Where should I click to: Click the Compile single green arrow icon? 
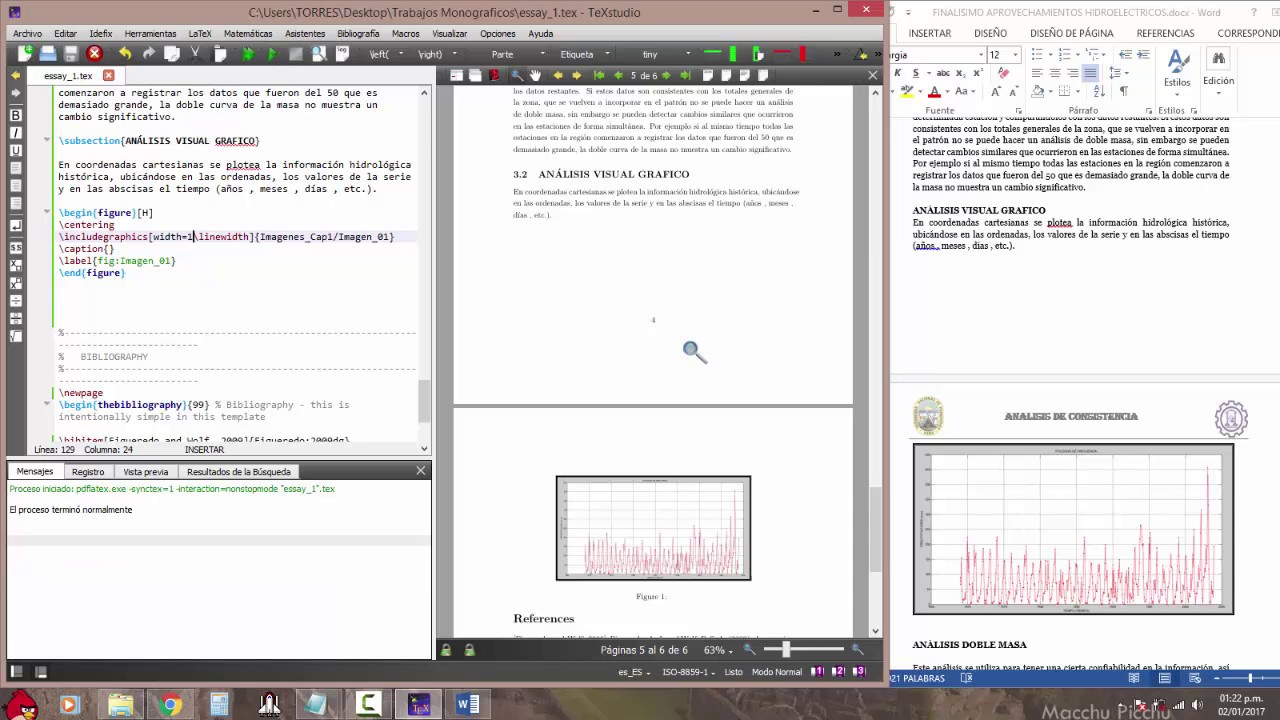tap(273, 54)
